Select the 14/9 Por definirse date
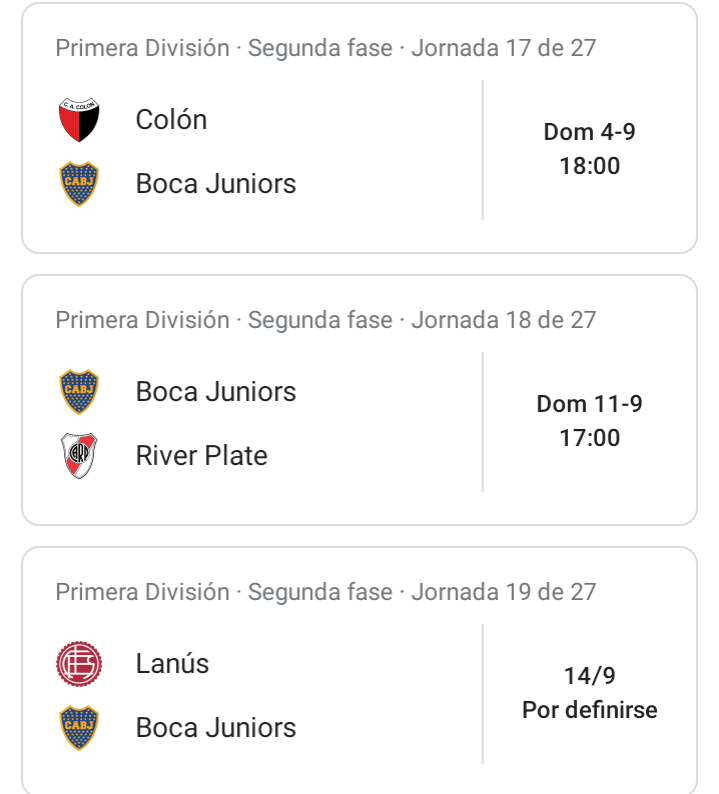Image resolution: width=719 pixels, height=794 pixels. click(x=589, y=693)
